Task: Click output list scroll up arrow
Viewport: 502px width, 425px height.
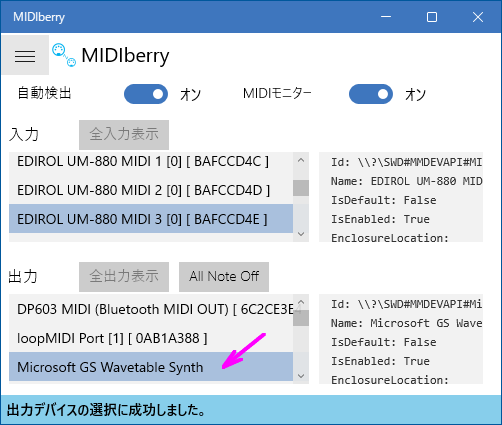Action: click(x=301, y=302)
